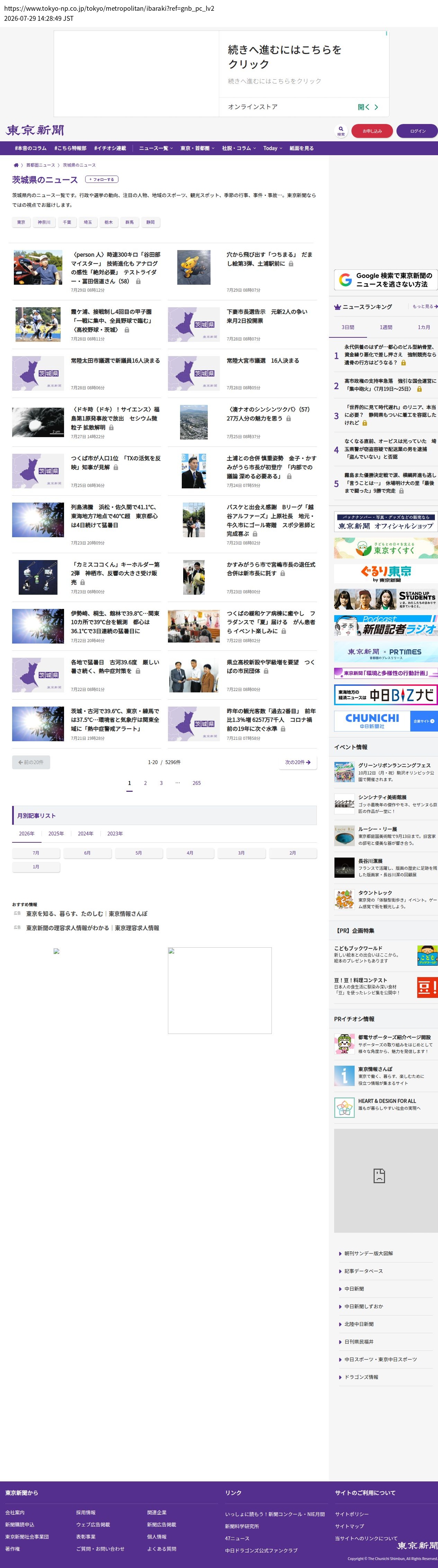Image resolution: width=438 pixels, height=1568 pixels.
Task: Follow 茨城県のニュース with フォローする
Action: pos(101,179)
